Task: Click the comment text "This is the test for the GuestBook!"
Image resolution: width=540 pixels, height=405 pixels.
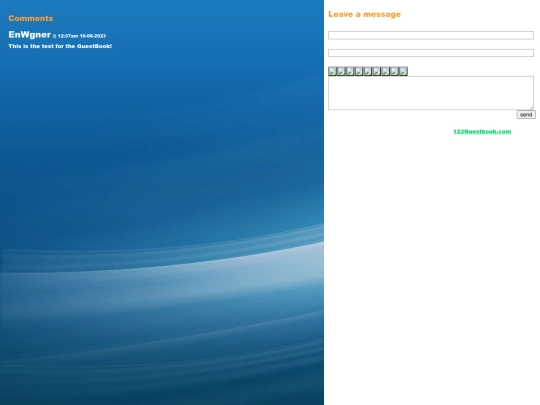Action: 60,46
